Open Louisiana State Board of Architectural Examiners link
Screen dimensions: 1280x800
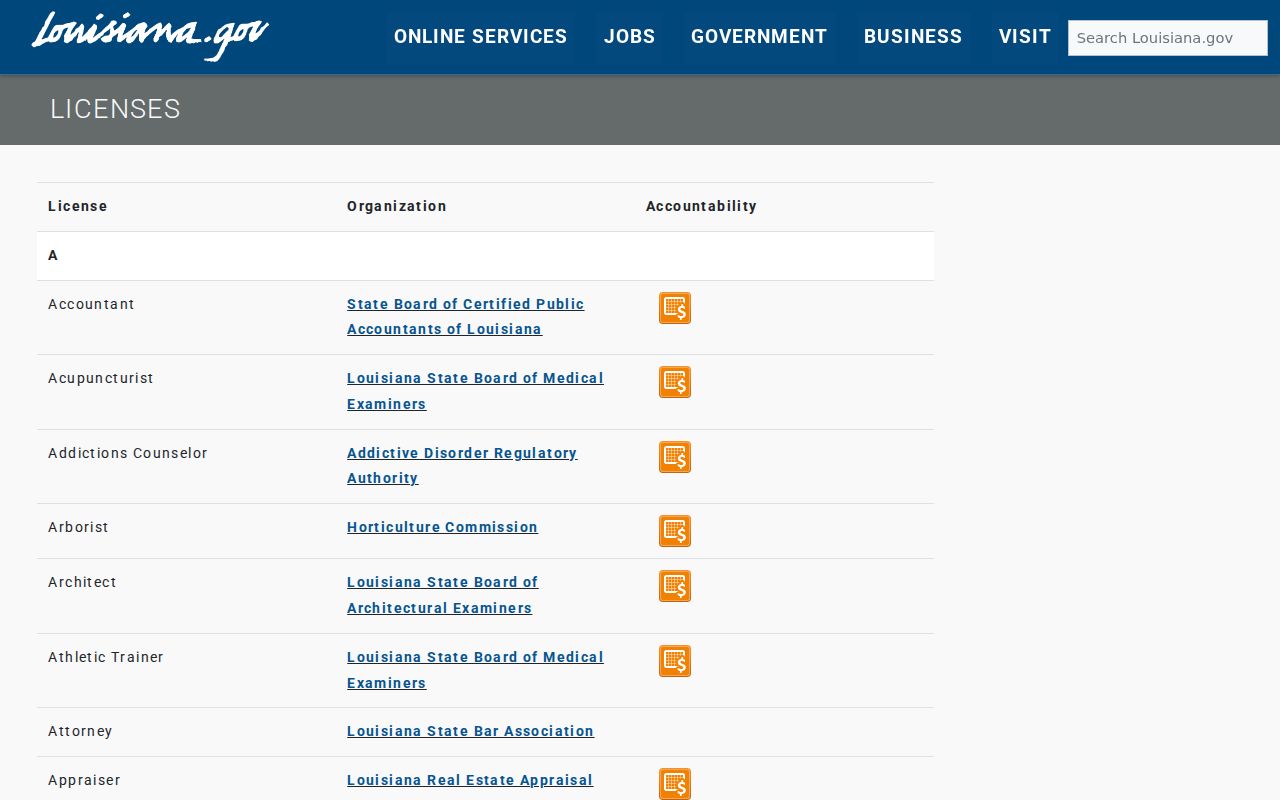[442, 595]
